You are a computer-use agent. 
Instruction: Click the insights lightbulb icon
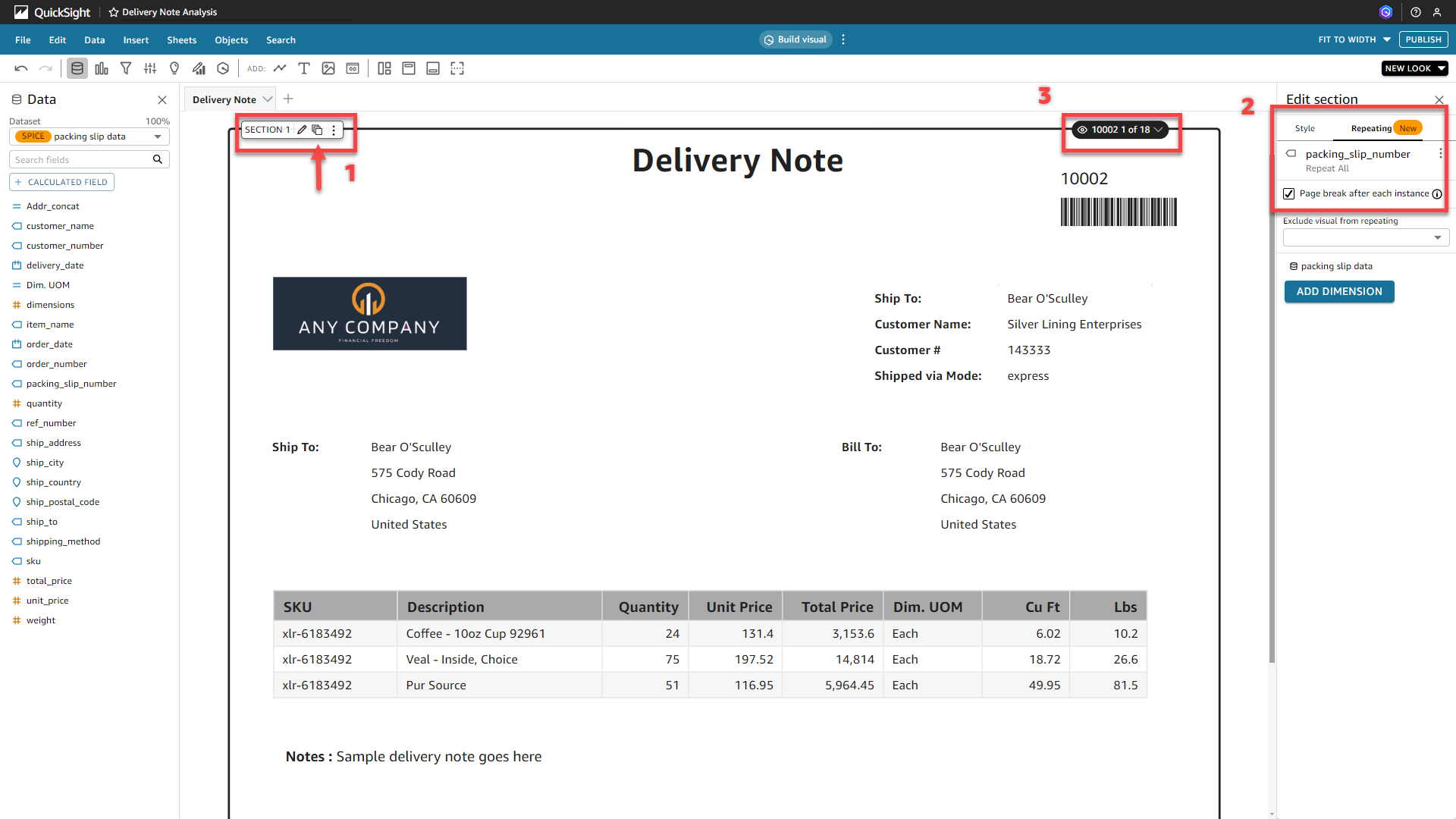174,68
